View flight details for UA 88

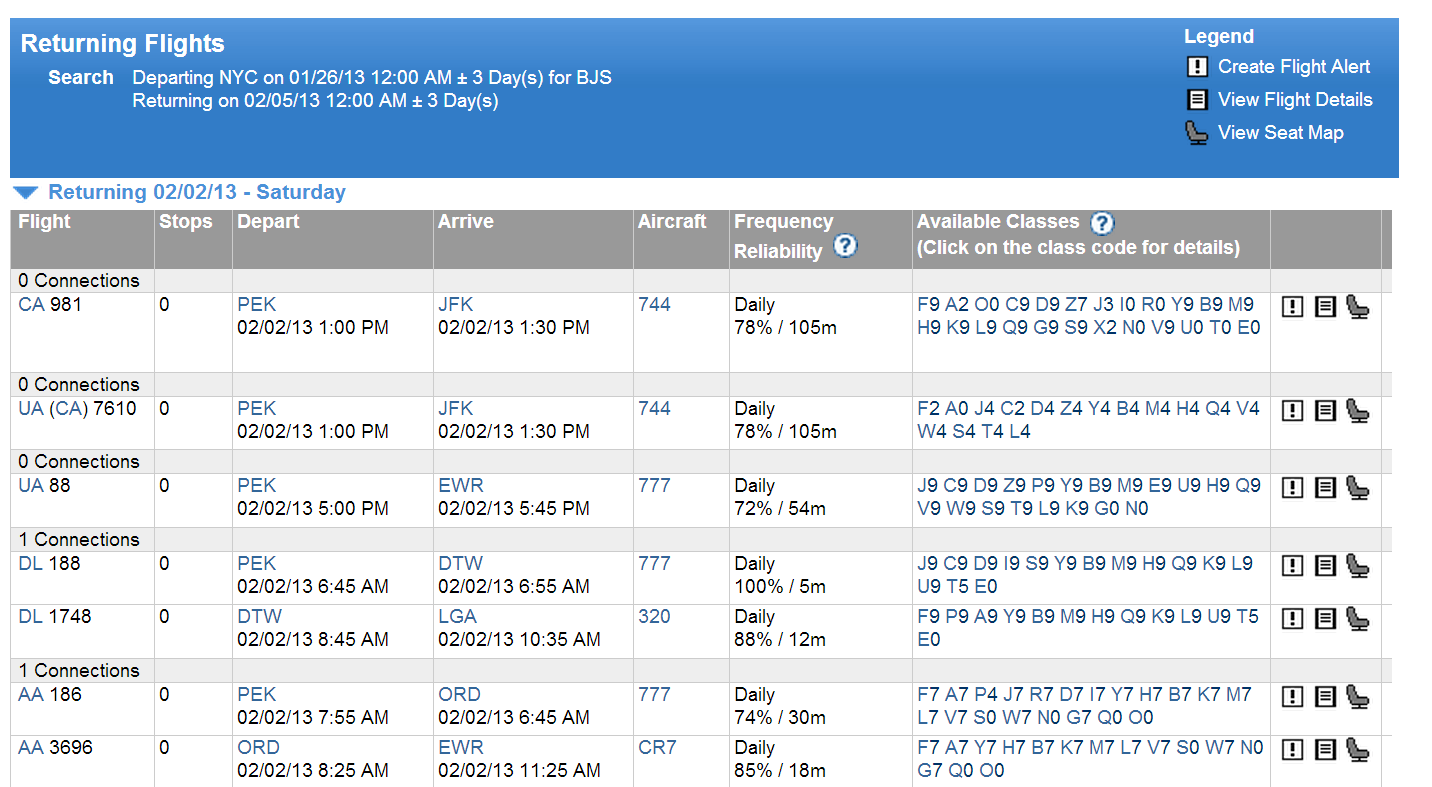coord(1325,488)
